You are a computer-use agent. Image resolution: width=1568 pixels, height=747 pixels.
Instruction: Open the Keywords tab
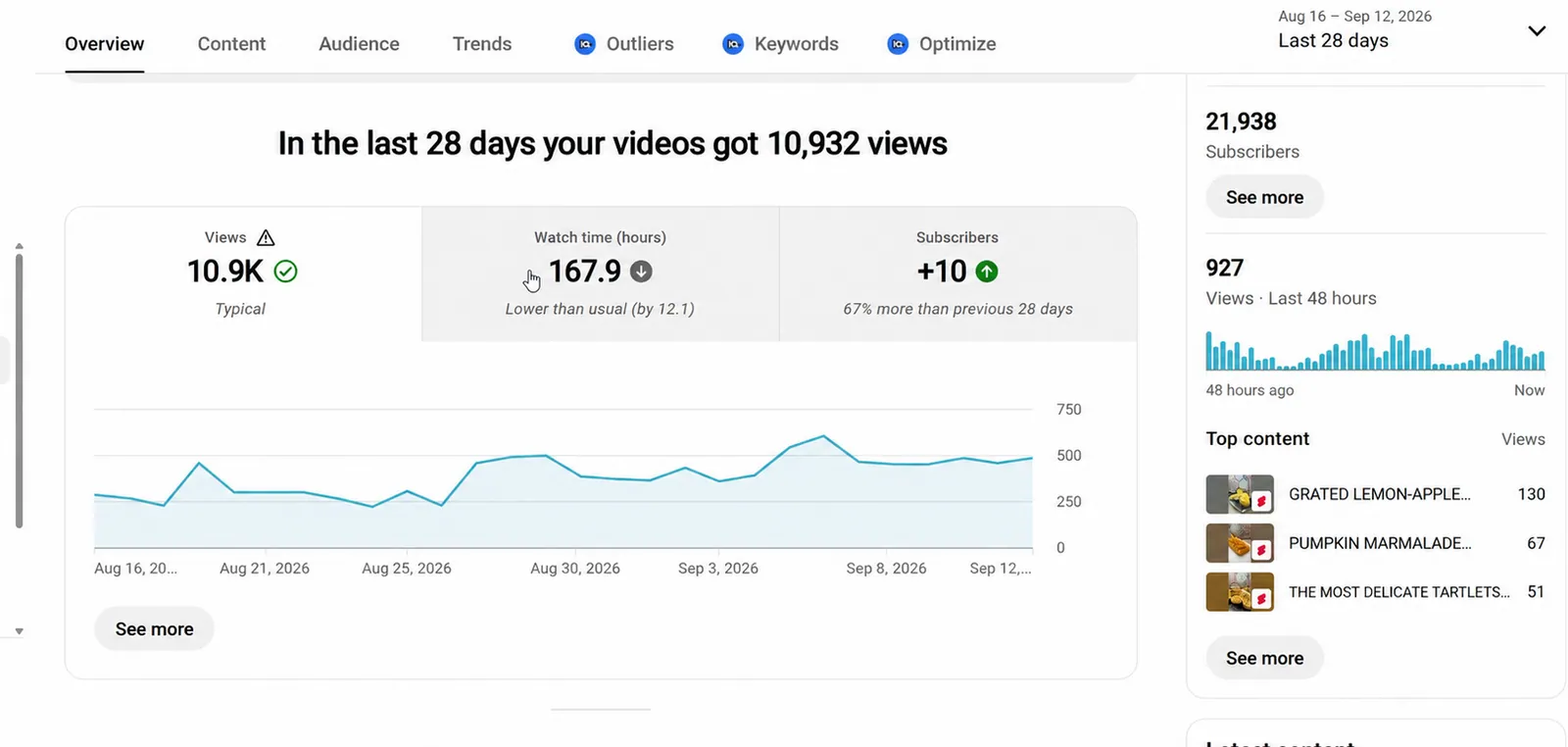pos(781,44)
